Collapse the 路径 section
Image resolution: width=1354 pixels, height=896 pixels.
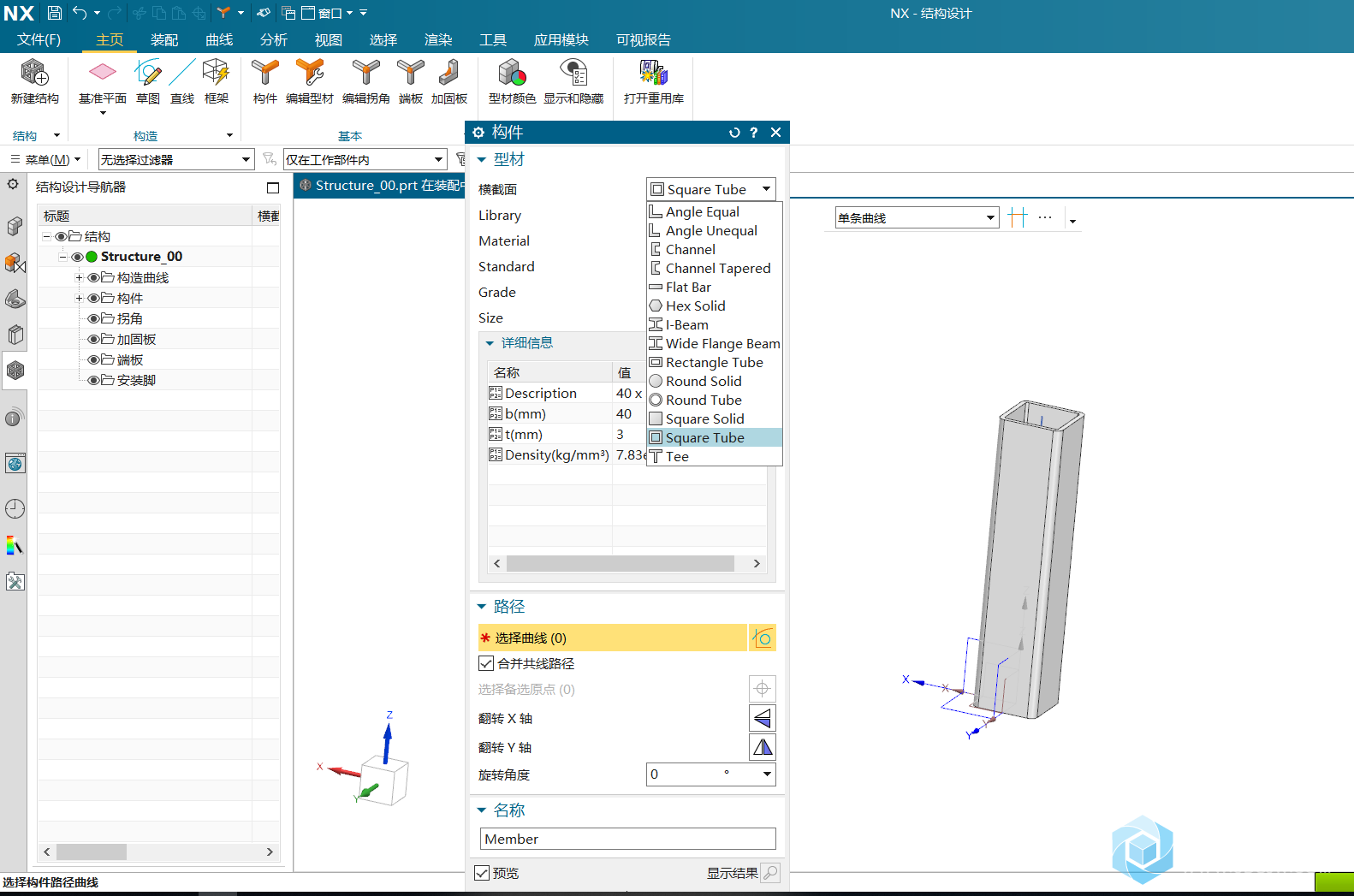click(481, 606)
